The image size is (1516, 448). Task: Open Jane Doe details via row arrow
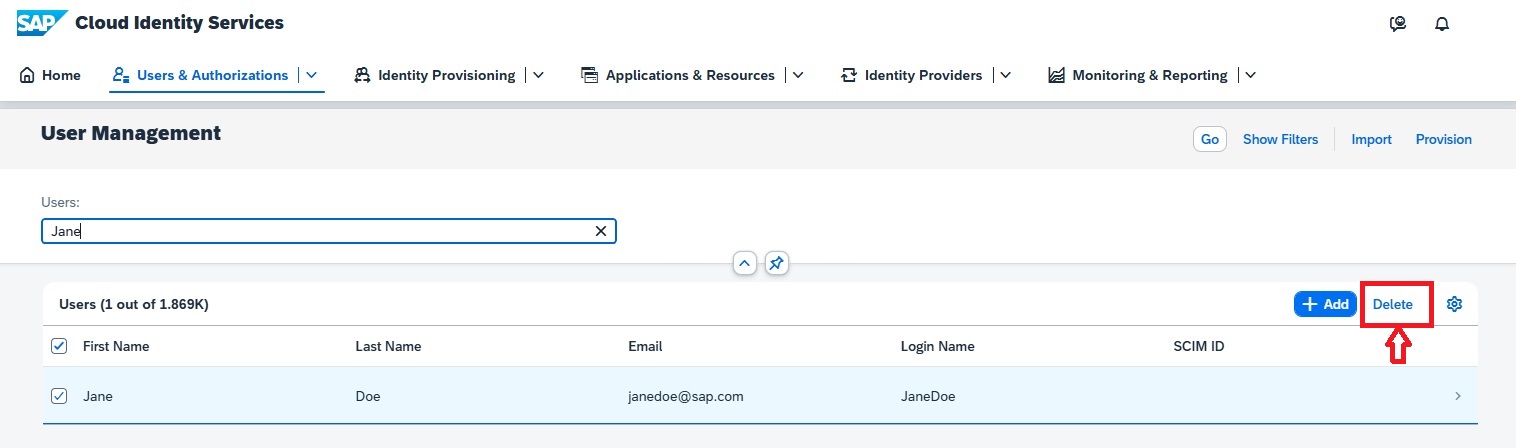pyautogui.click(x=1458, y=396)
